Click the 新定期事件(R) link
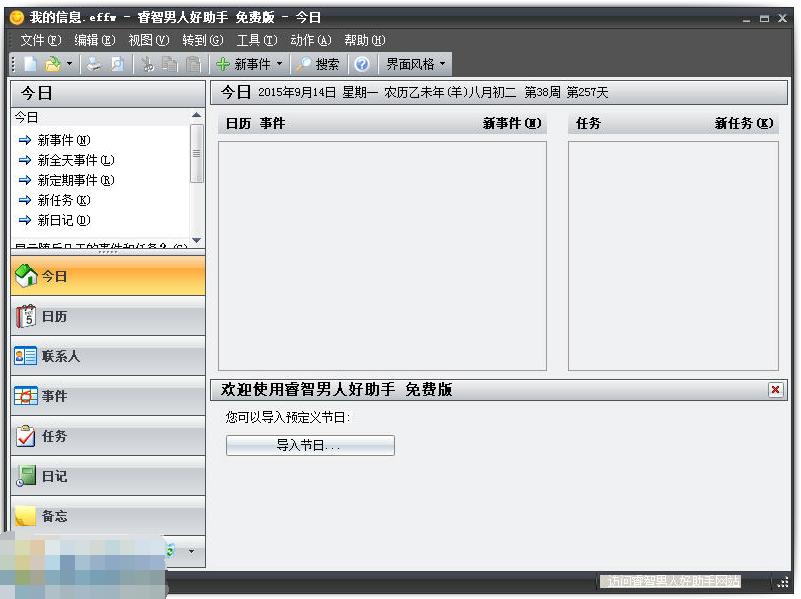This screenshot has width=801, height=599. (76, 180)
